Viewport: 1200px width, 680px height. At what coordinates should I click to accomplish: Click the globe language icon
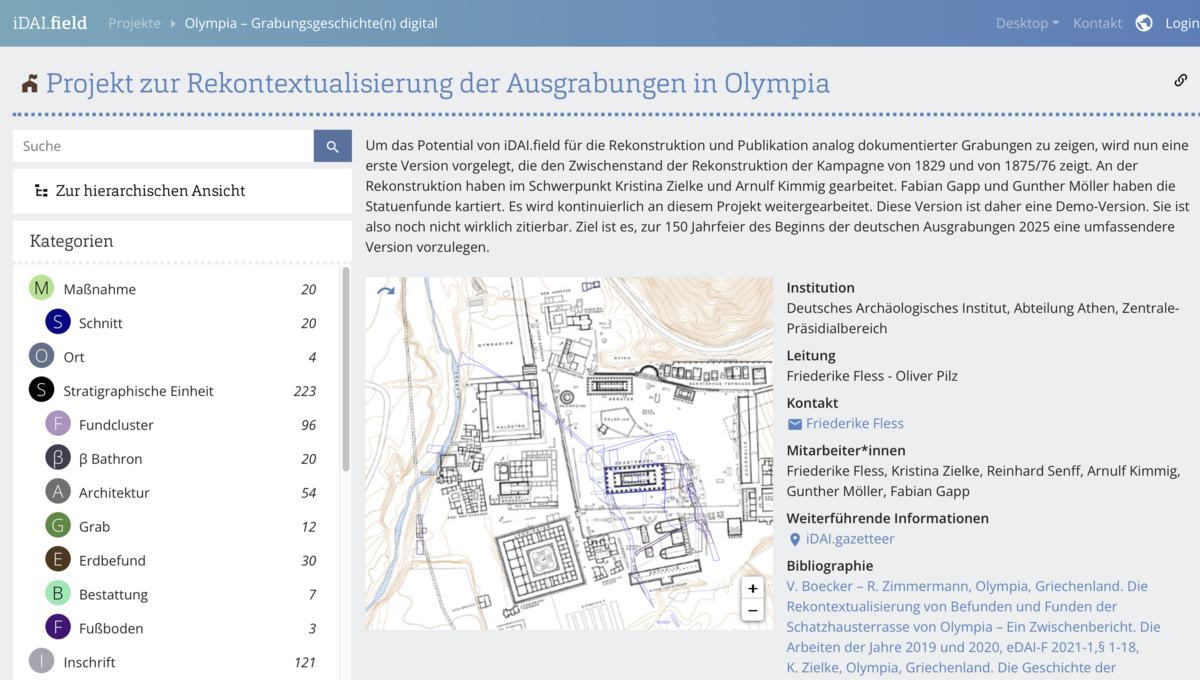(x=1144, y=23)
